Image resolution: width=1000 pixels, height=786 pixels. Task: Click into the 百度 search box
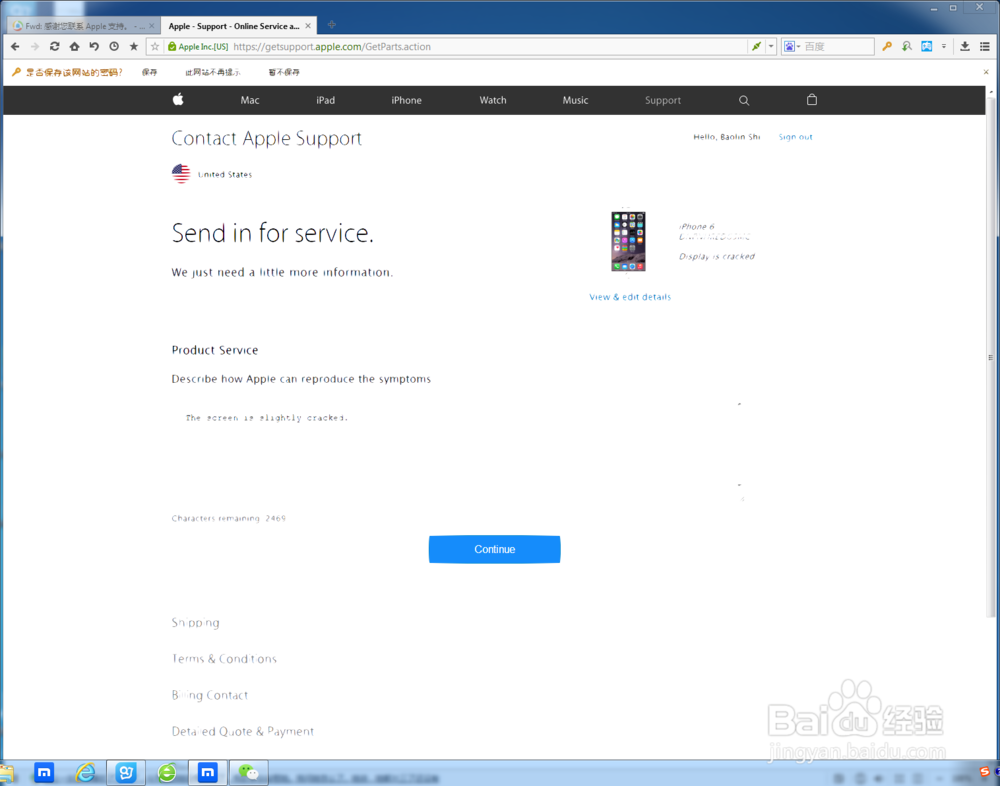[837, 47]
